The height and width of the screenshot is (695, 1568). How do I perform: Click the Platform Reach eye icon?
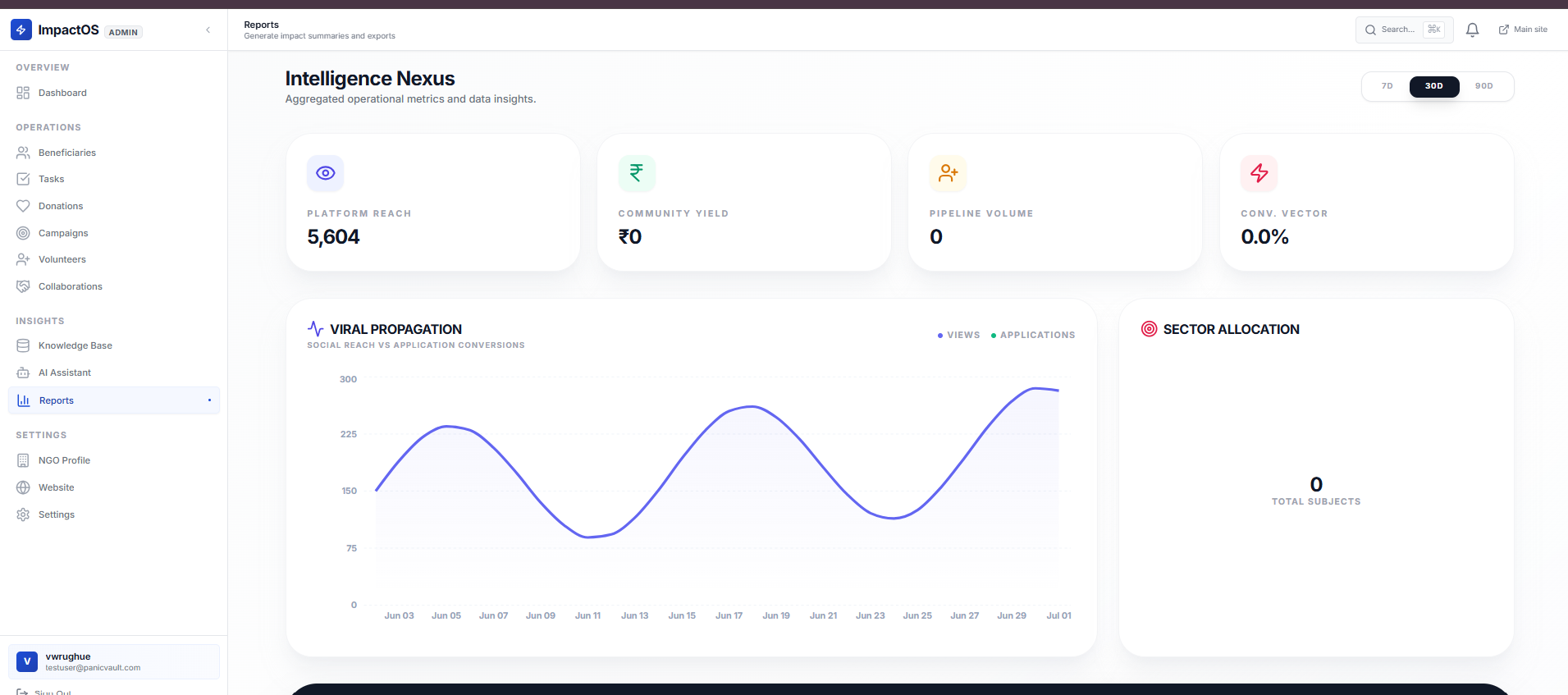tap(325, 173)
